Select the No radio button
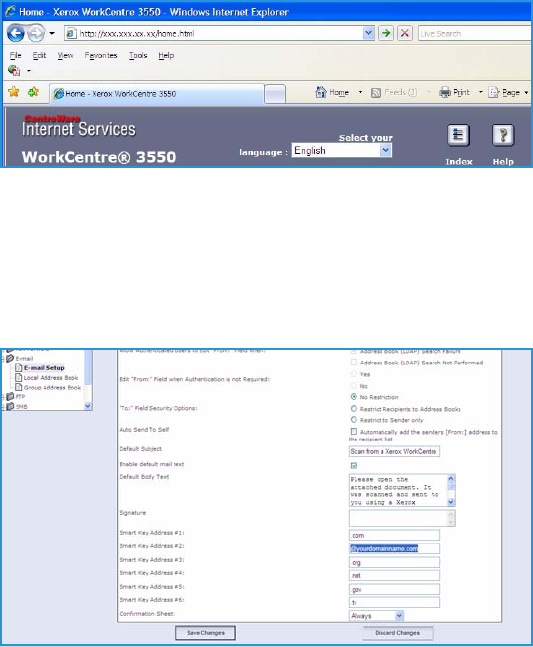The width and height of the screenshot is (533, 647). tap(354, 385)
